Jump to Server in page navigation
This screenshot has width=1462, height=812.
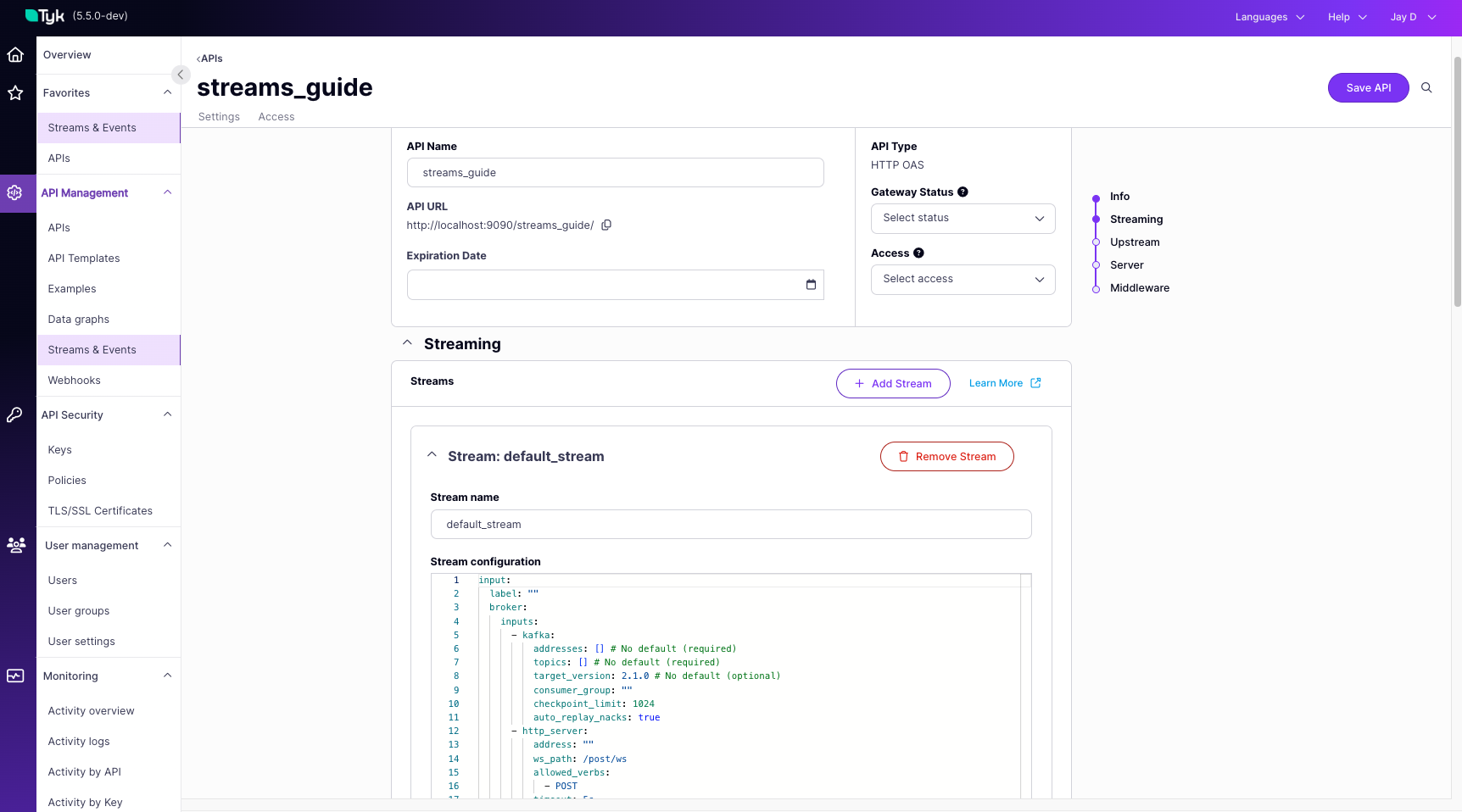point(1126,265)
